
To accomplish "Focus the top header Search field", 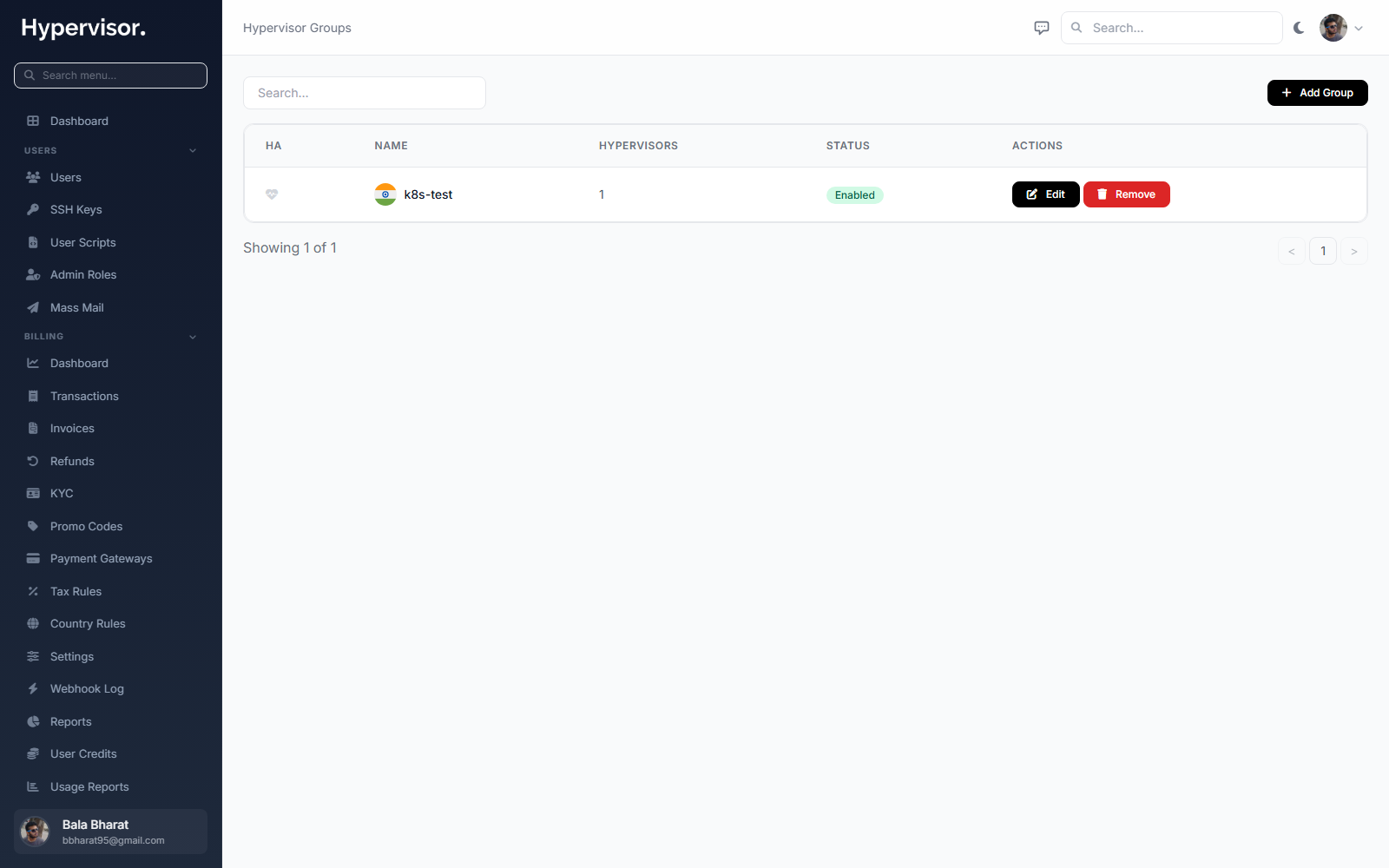I will [x=1172, y=28].
